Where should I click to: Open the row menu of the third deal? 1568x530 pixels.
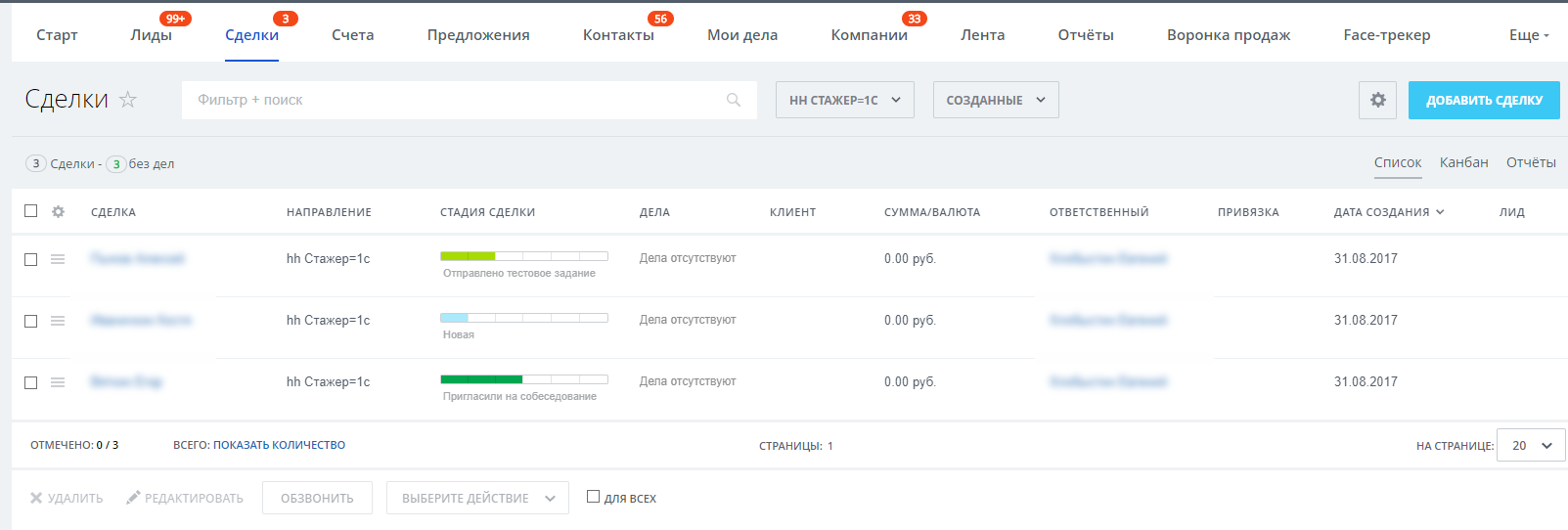58,382
